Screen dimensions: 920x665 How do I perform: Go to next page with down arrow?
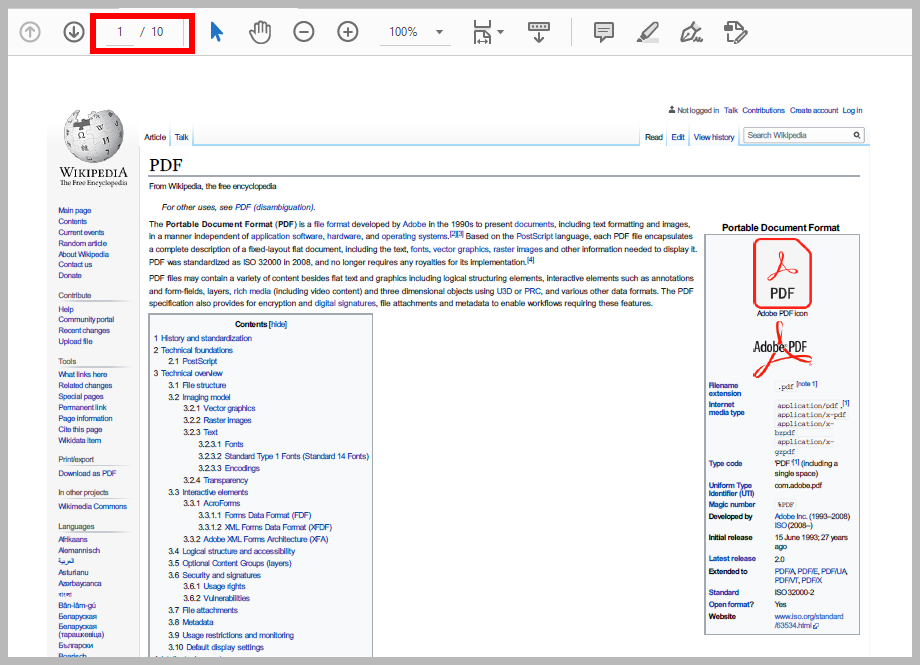coord(74,32)
